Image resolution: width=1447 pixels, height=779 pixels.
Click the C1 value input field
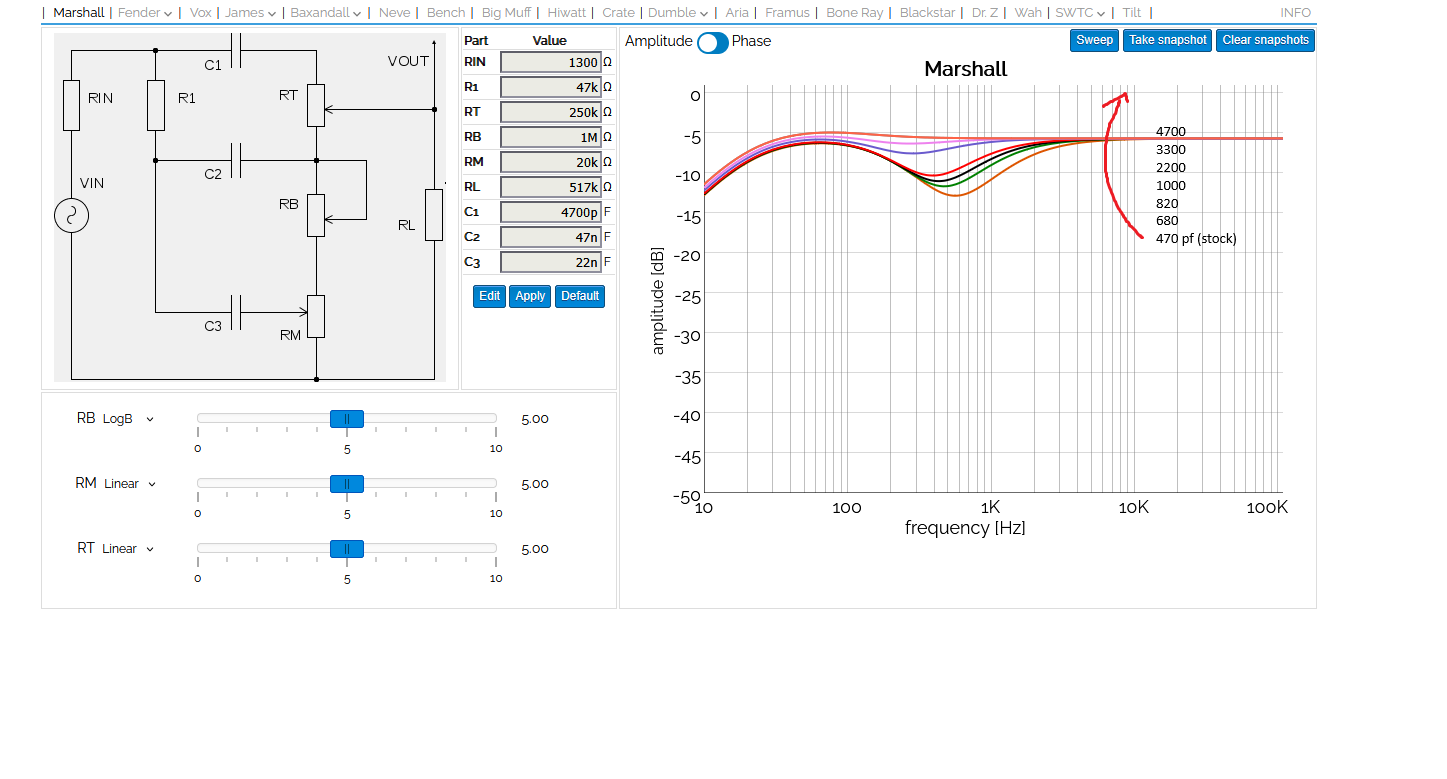coord(551,212)
